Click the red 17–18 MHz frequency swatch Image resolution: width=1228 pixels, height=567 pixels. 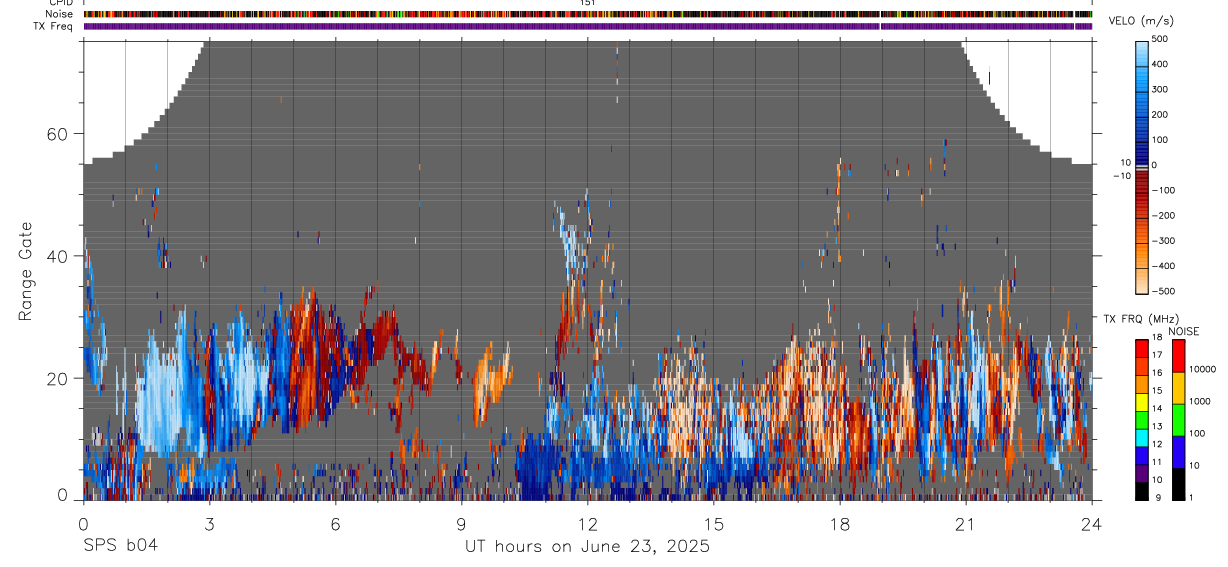coord(1142,348)
